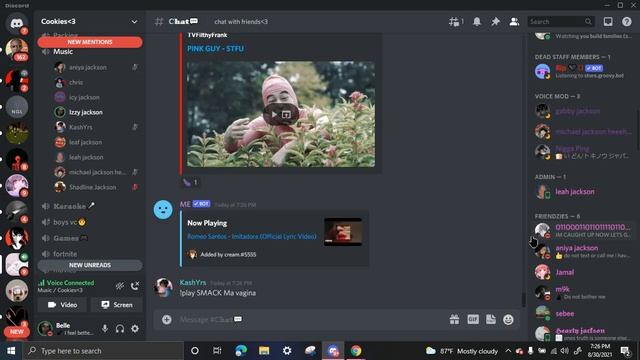
Task: Open sticker picker icon
Action: [491, 320]
